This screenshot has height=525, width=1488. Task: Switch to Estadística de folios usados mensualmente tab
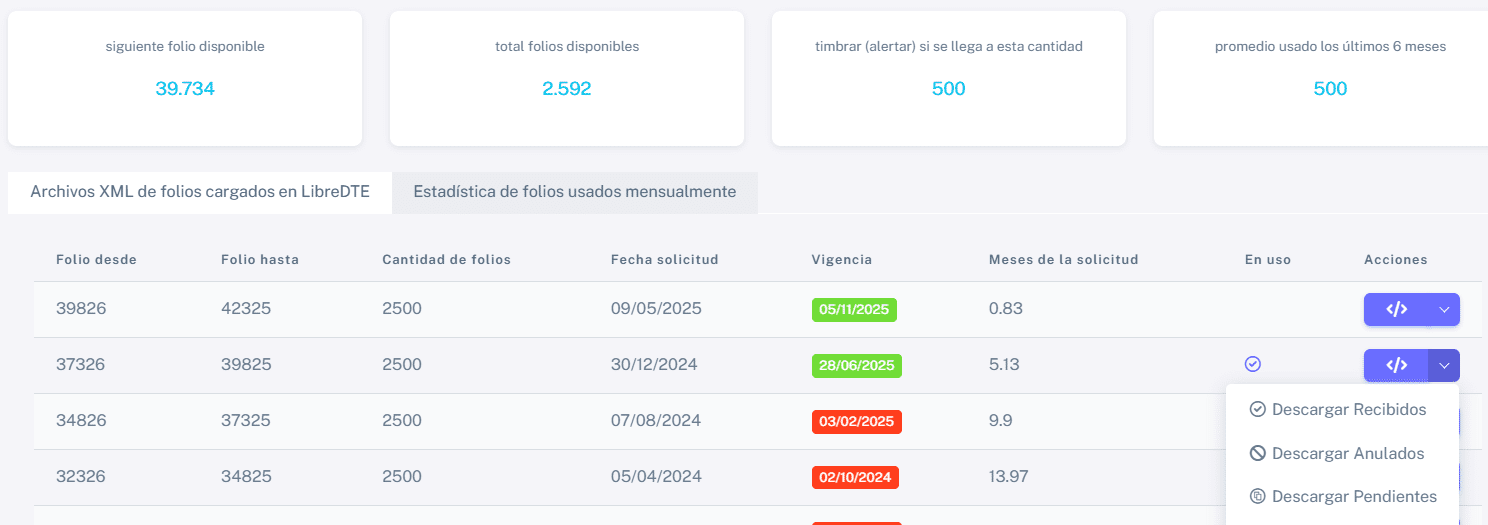(x=575, y=192)
